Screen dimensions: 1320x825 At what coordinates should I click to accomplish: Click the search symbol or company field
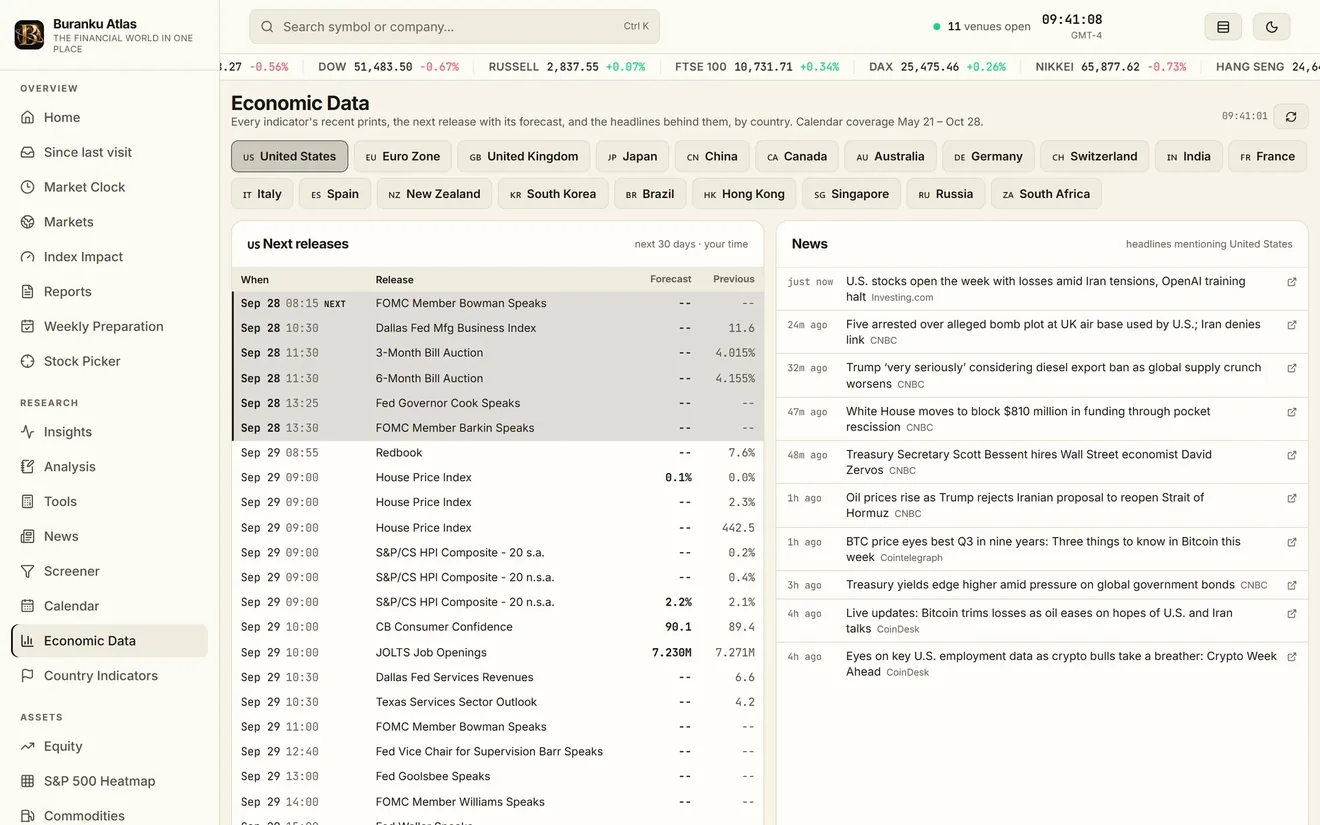point(454,27)
